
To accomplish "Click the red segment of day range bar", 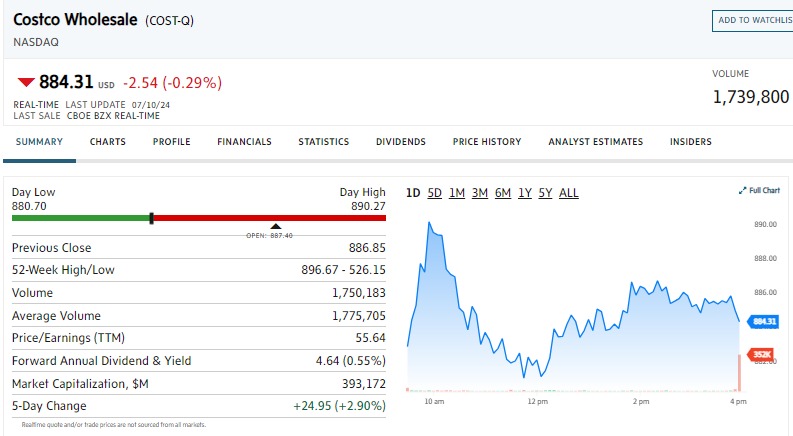I will (270, 218).
